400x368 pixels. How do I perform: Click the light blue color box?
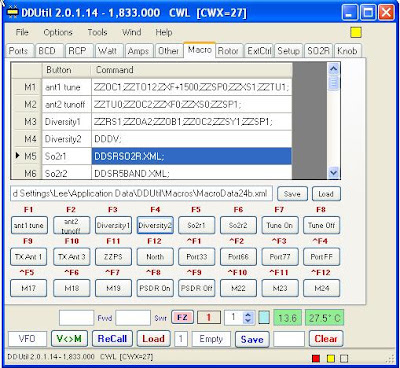coord(264,317)
